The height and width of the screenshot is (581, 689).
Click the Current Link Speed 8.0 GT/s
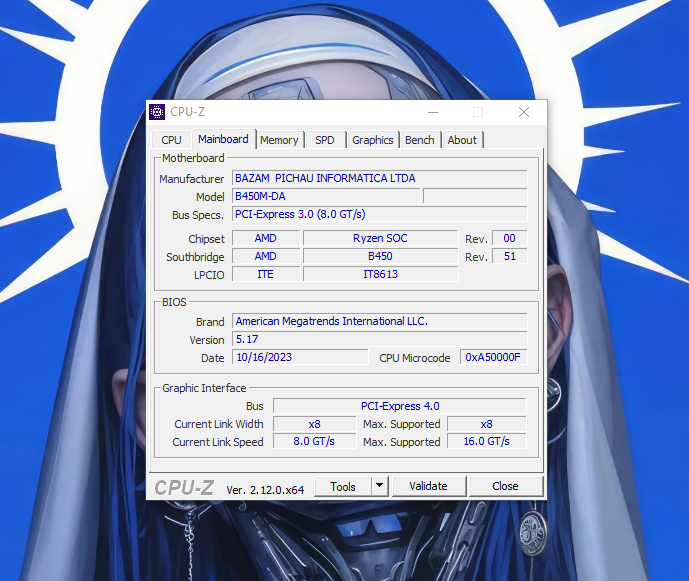click(x=314, y=441)
